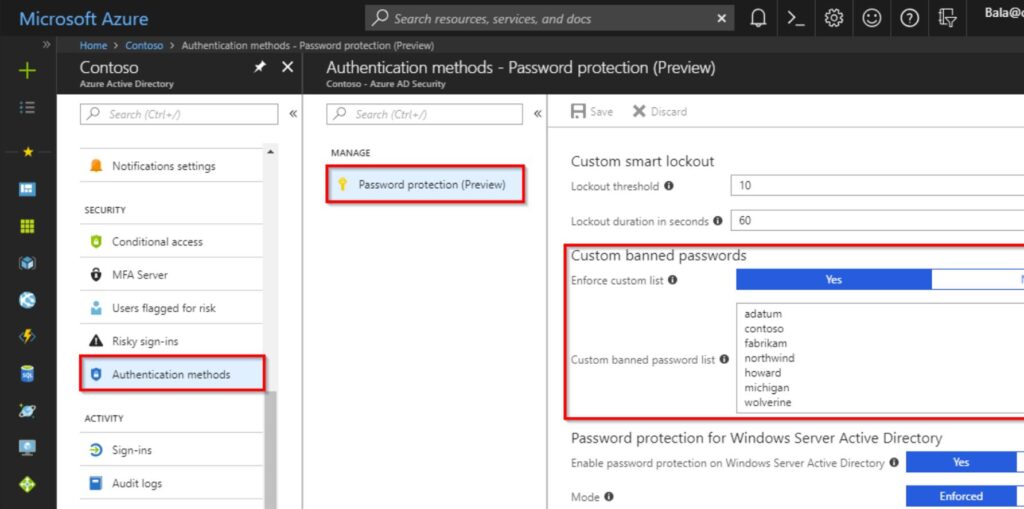Open Risky sign-ins menu item
This screenshot has height=509, width=1024.
[171, 342]
